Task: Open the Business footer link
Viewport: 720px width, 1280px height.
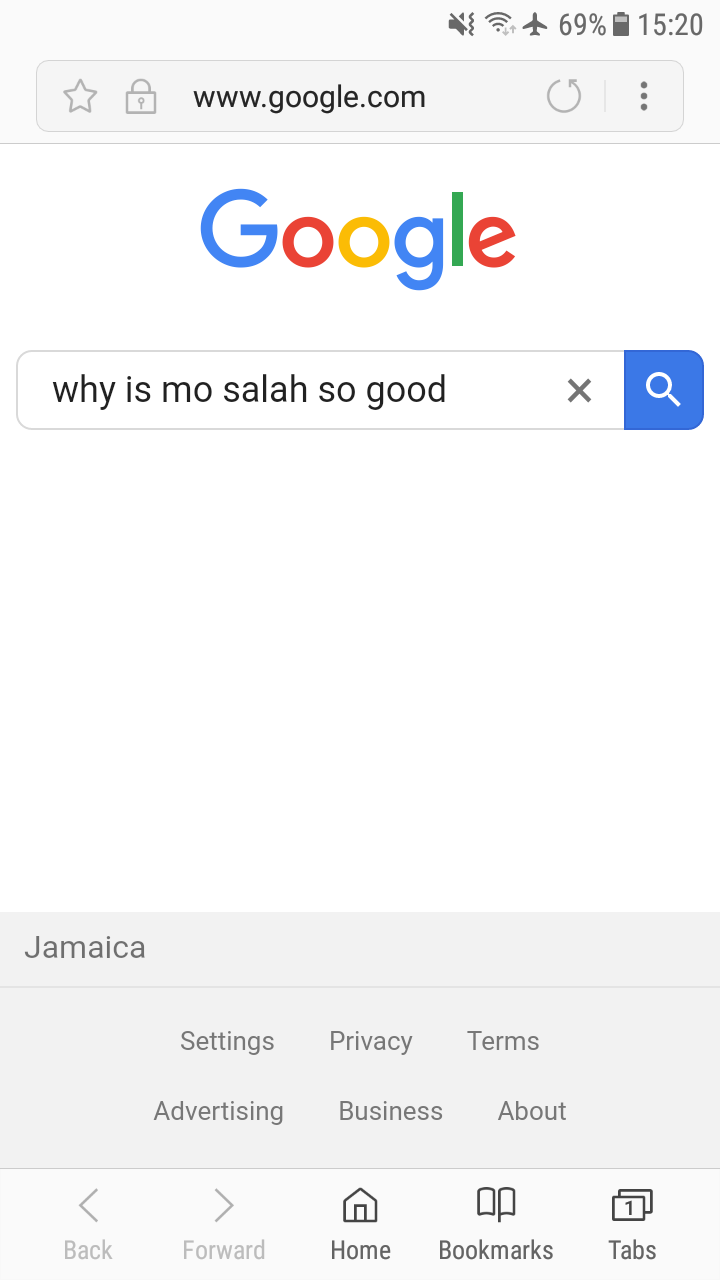Action: click(391, 1111)
